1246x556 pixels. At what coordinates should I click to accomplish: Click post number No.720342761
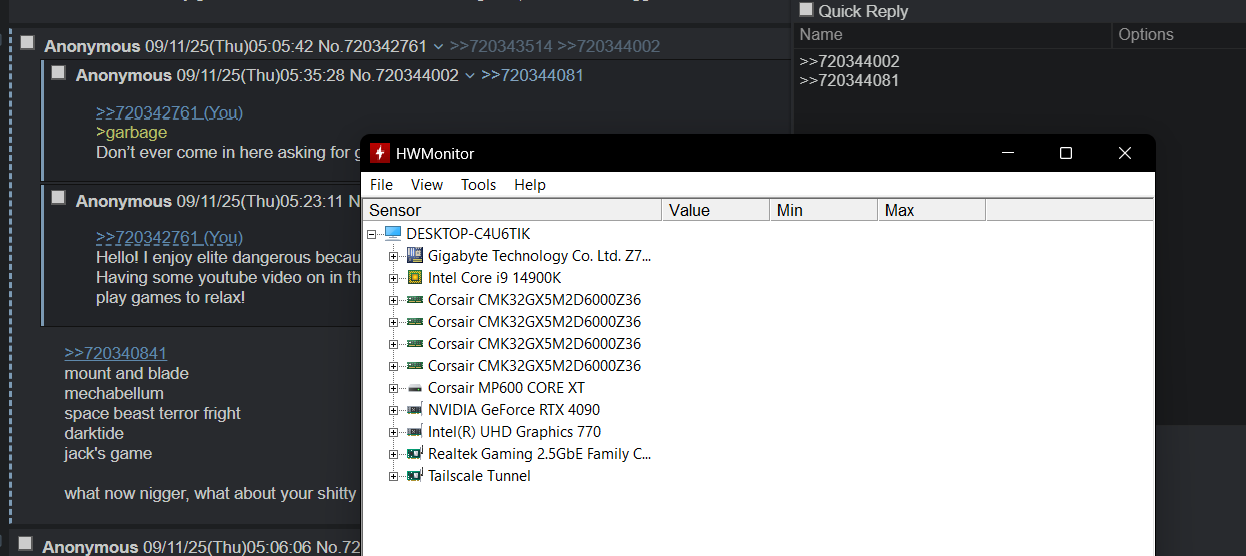(x=372, y=46)
